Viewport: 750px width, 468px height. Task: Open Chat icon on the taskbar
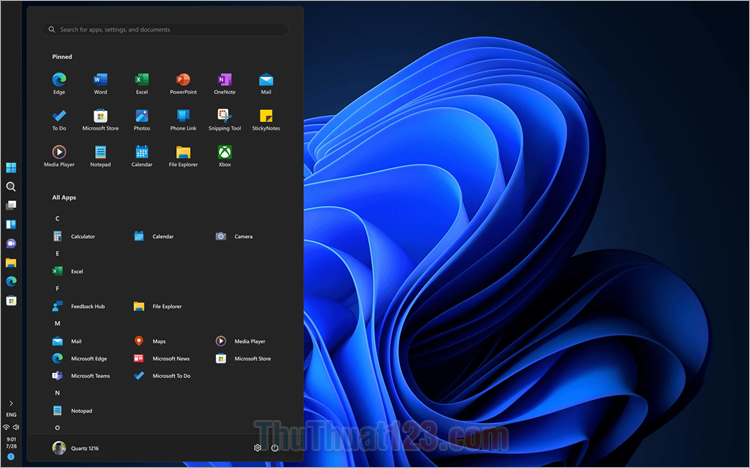click(11, 244)
